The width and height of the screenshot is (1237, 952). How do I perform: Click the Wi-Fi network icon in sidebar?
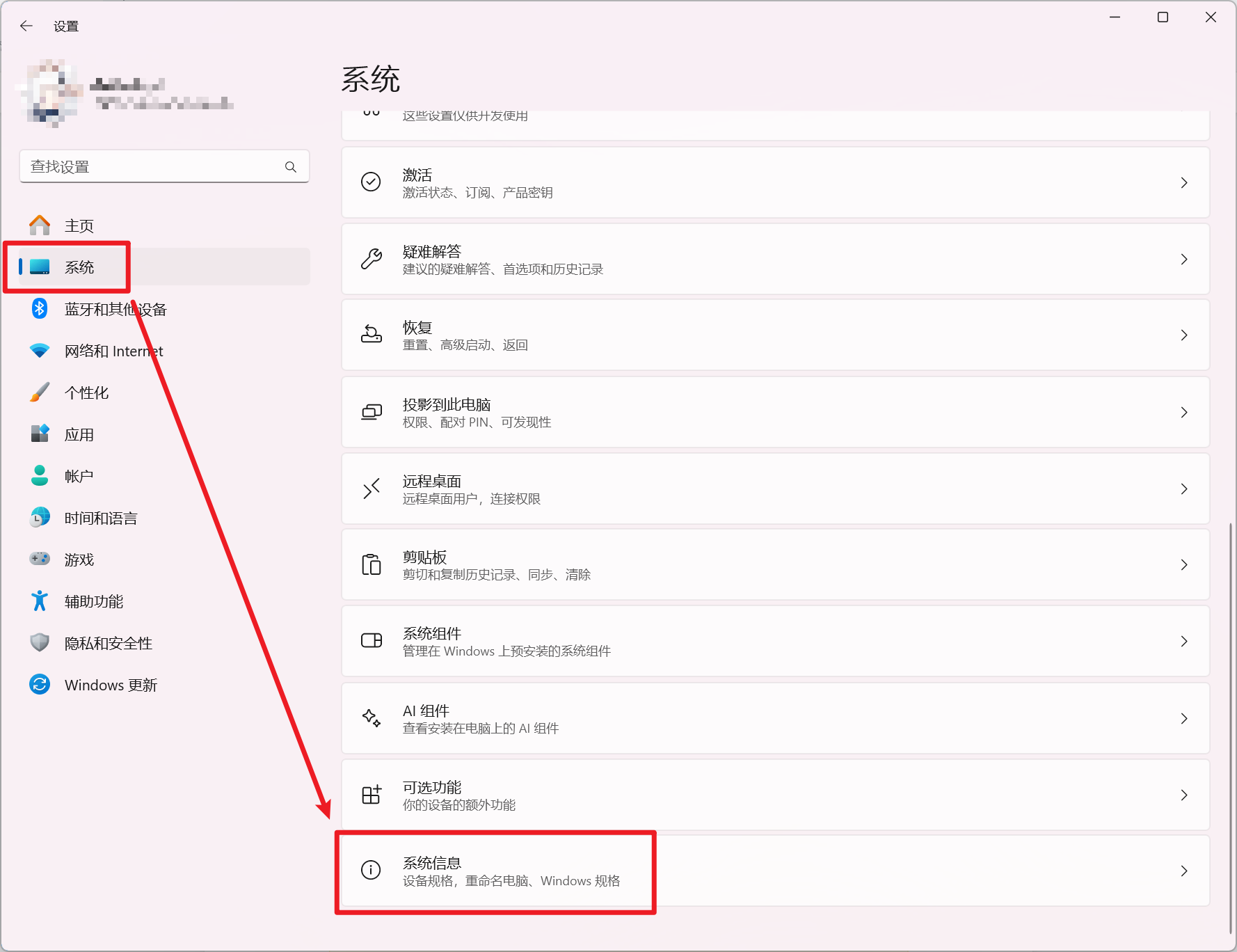[x=40, y=351]
